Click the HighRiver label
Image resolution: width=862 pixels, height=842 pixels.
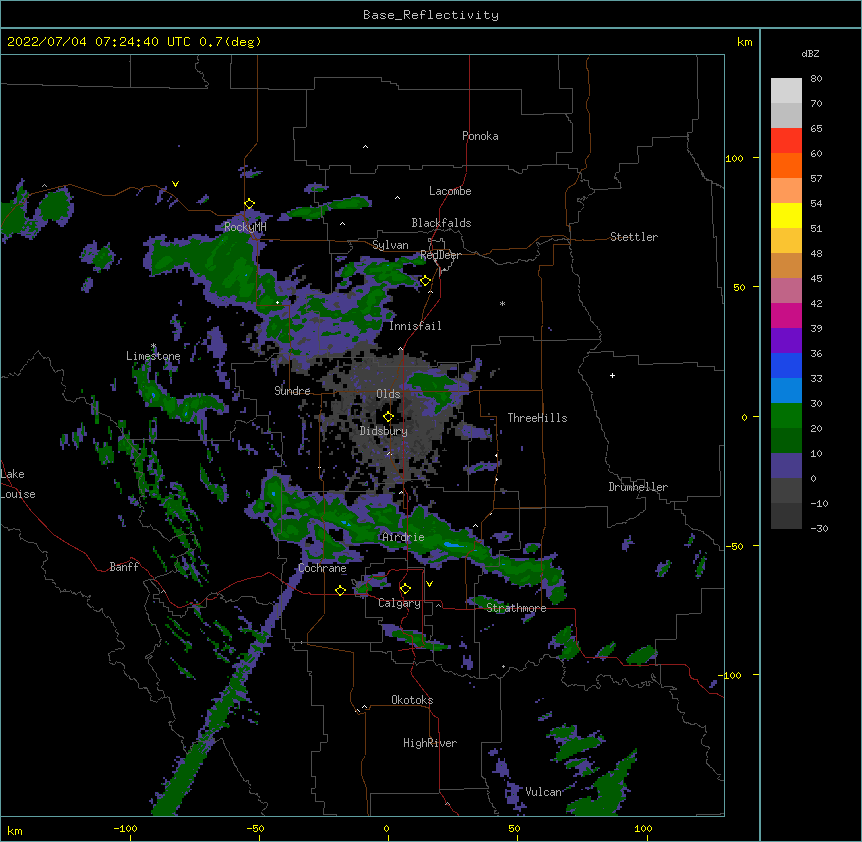coord(430,743)
